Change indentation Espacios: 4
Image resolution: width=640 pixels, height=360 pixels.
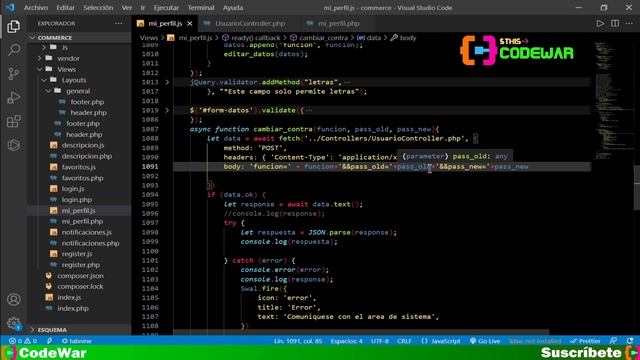[x=347, y=341]
